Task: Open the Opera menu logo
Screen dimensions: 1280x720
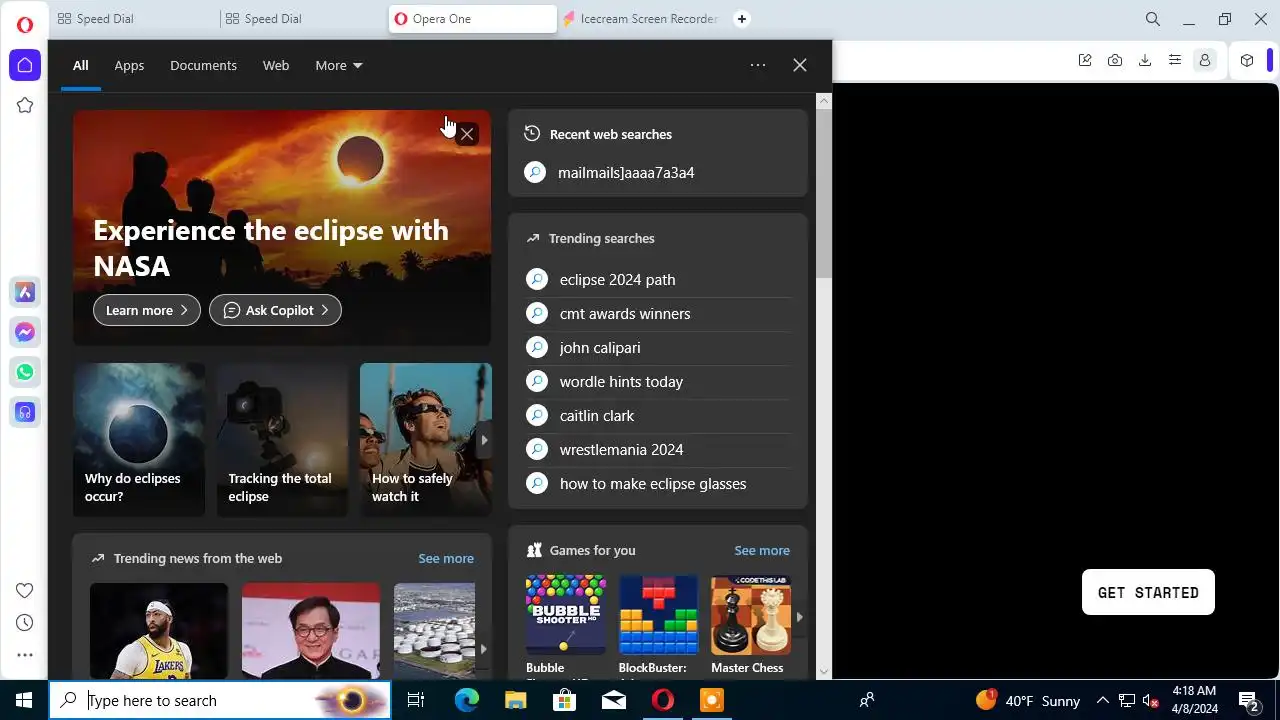Action: [25, 25]
